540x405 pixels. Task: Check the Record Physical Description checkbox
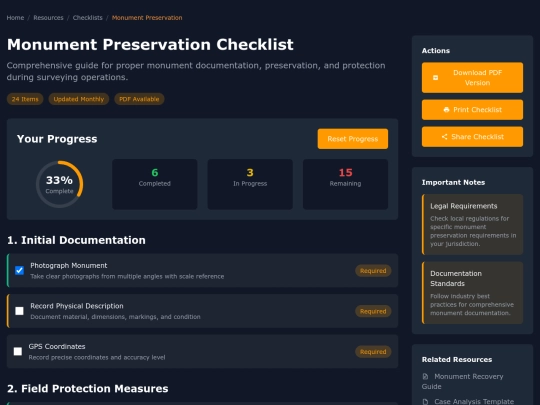tap(19, 311)
